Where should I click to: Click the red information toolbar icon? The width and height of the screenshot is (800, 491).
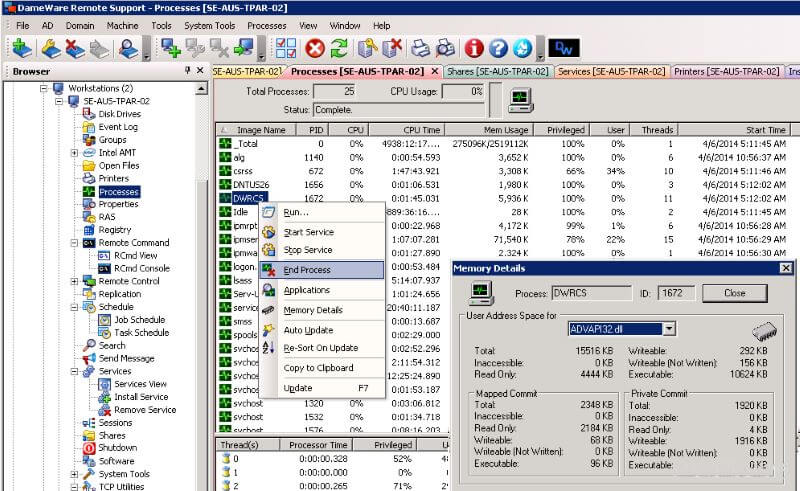pyautogui.click(x=474, y=48)
